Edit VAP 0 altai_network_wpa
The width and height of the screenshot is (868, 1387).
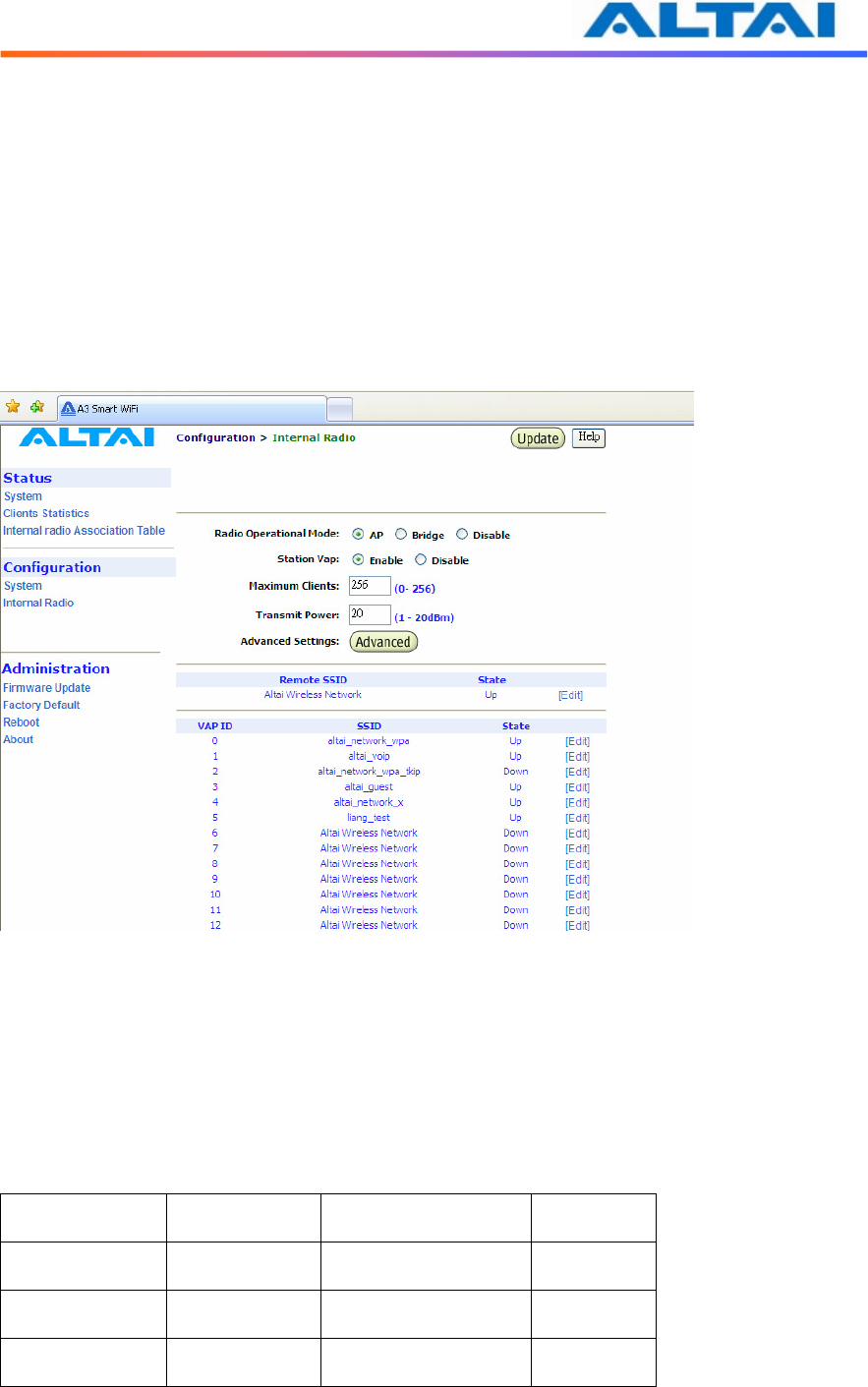(577, 741)
